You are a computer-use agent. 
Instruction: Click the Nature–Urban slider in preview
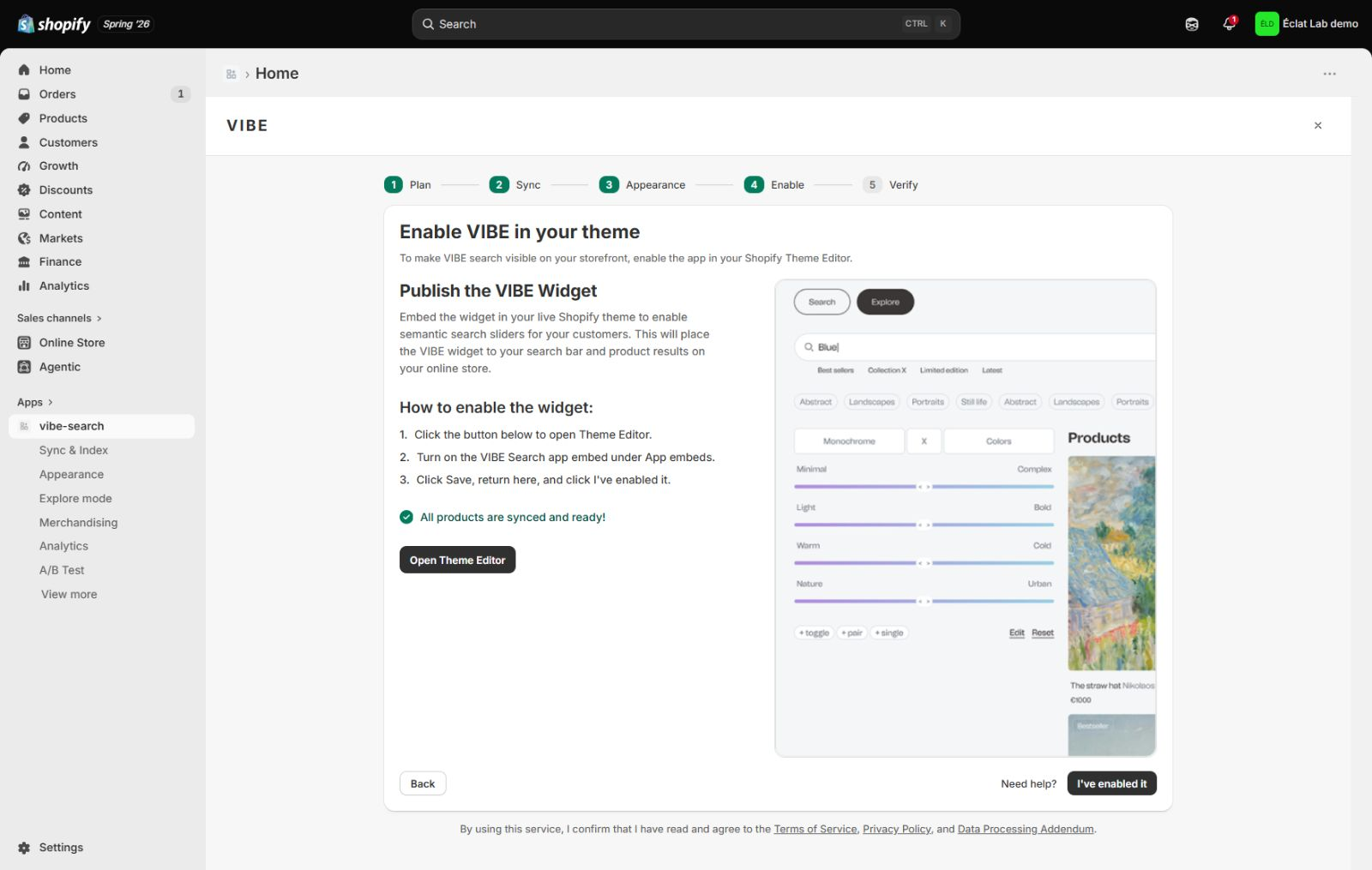pyautogui.click(x=924, y=601)
